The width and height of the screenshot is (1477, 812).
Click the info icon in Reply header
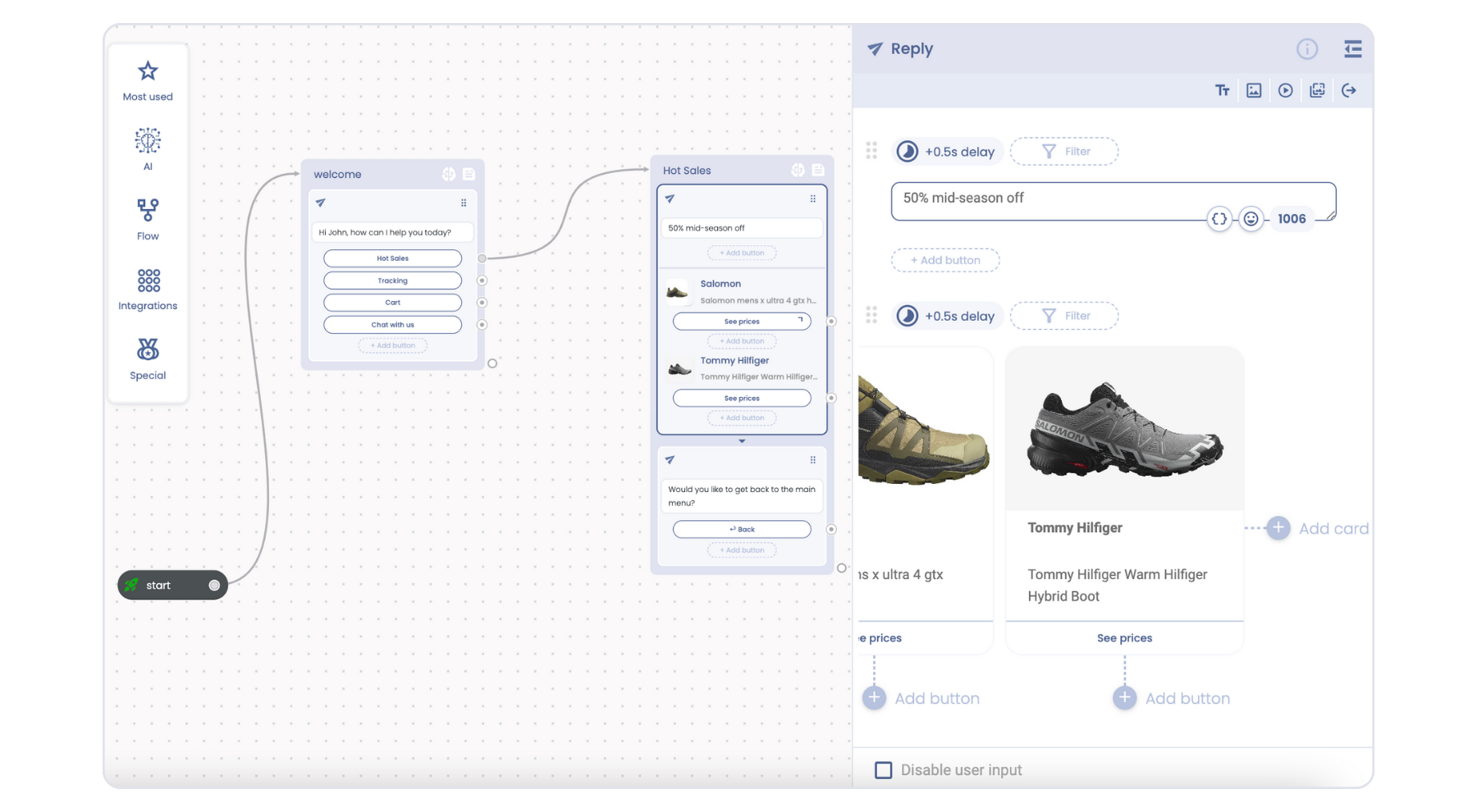click(1307, 49)
